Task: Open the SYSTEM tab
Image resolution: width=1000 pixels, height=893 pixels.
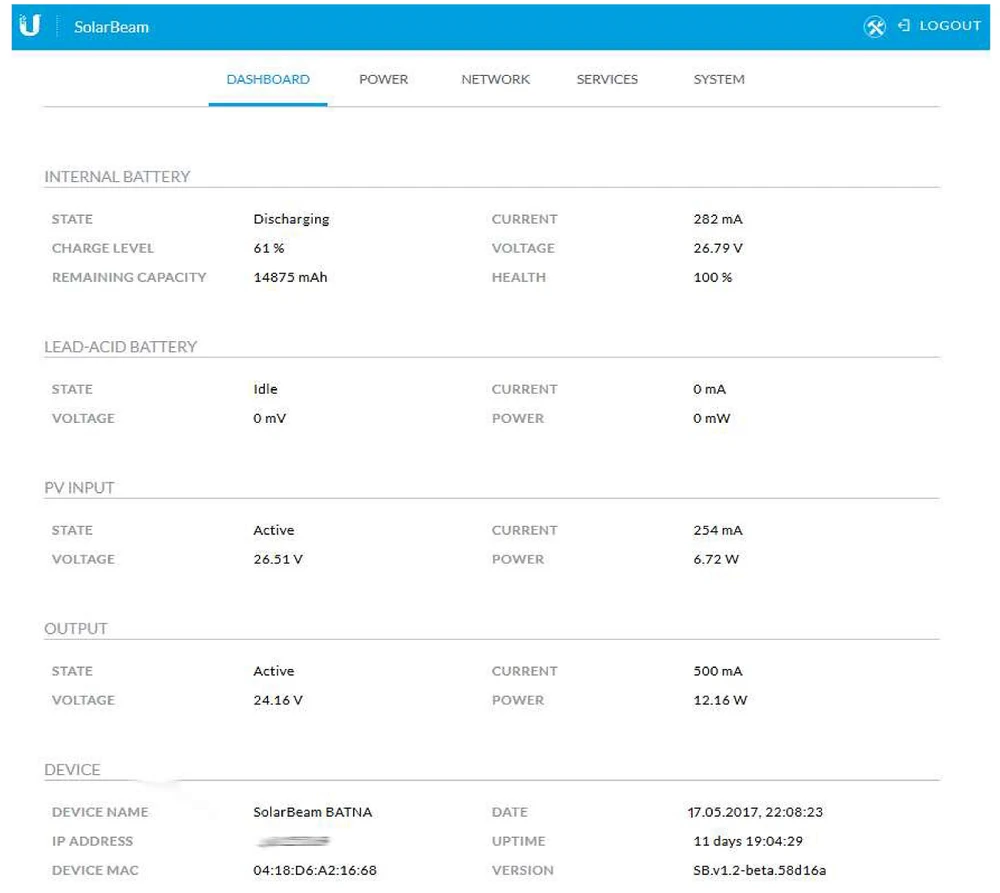Action: click(x=719, y=80)
